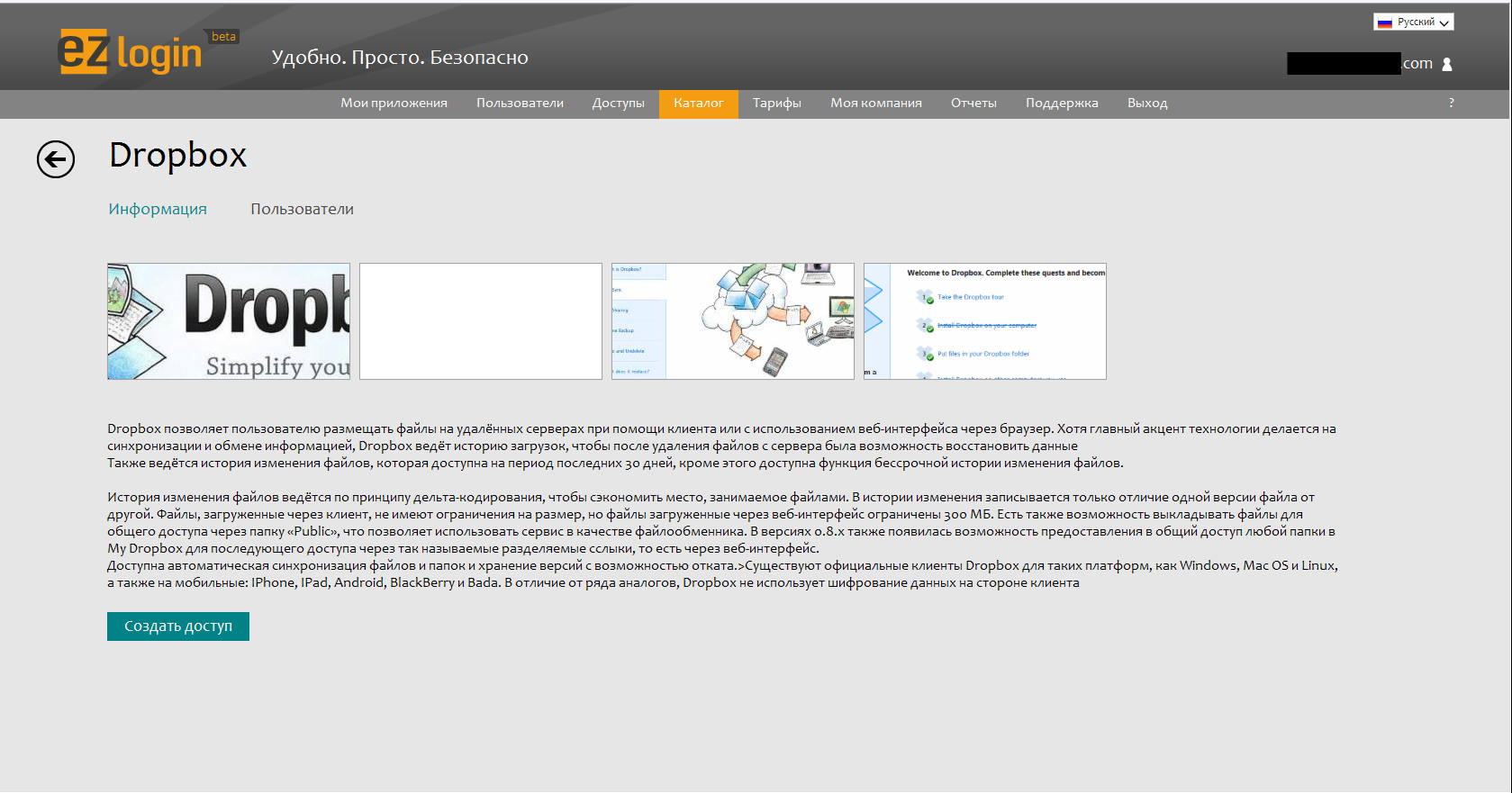View the Тарифы page
The image size is (1512, 793).
point(777,104)
